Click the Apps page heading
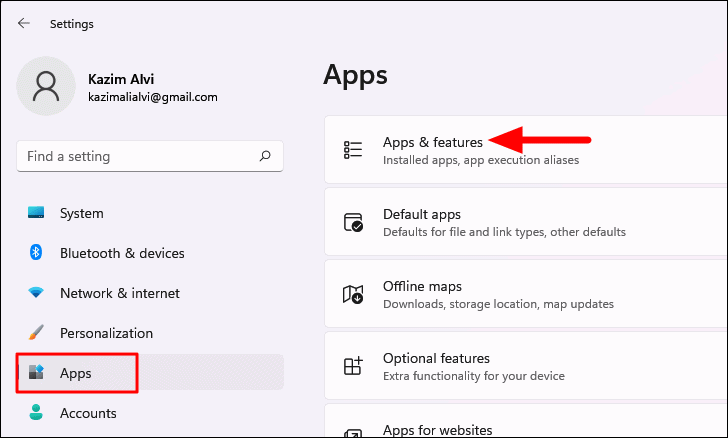This screenshot has width=728, height=438. click(355, 75)
